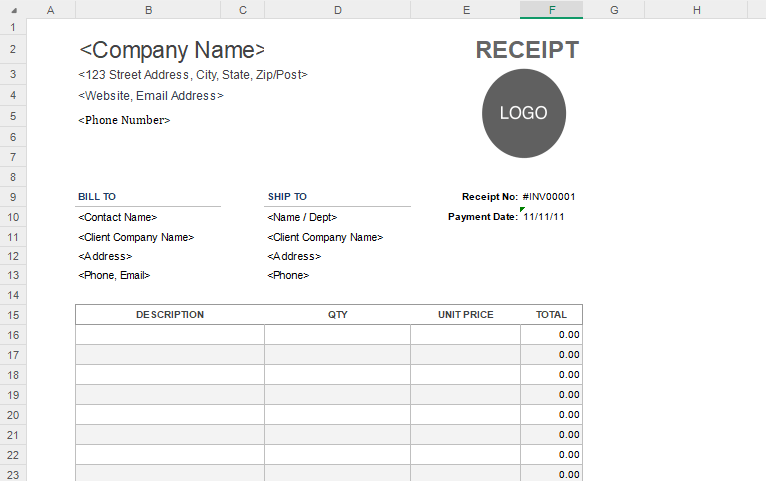This screenshot has width=766, height=481.
Task: Click the <Company Name> cell
Action: 172,50
